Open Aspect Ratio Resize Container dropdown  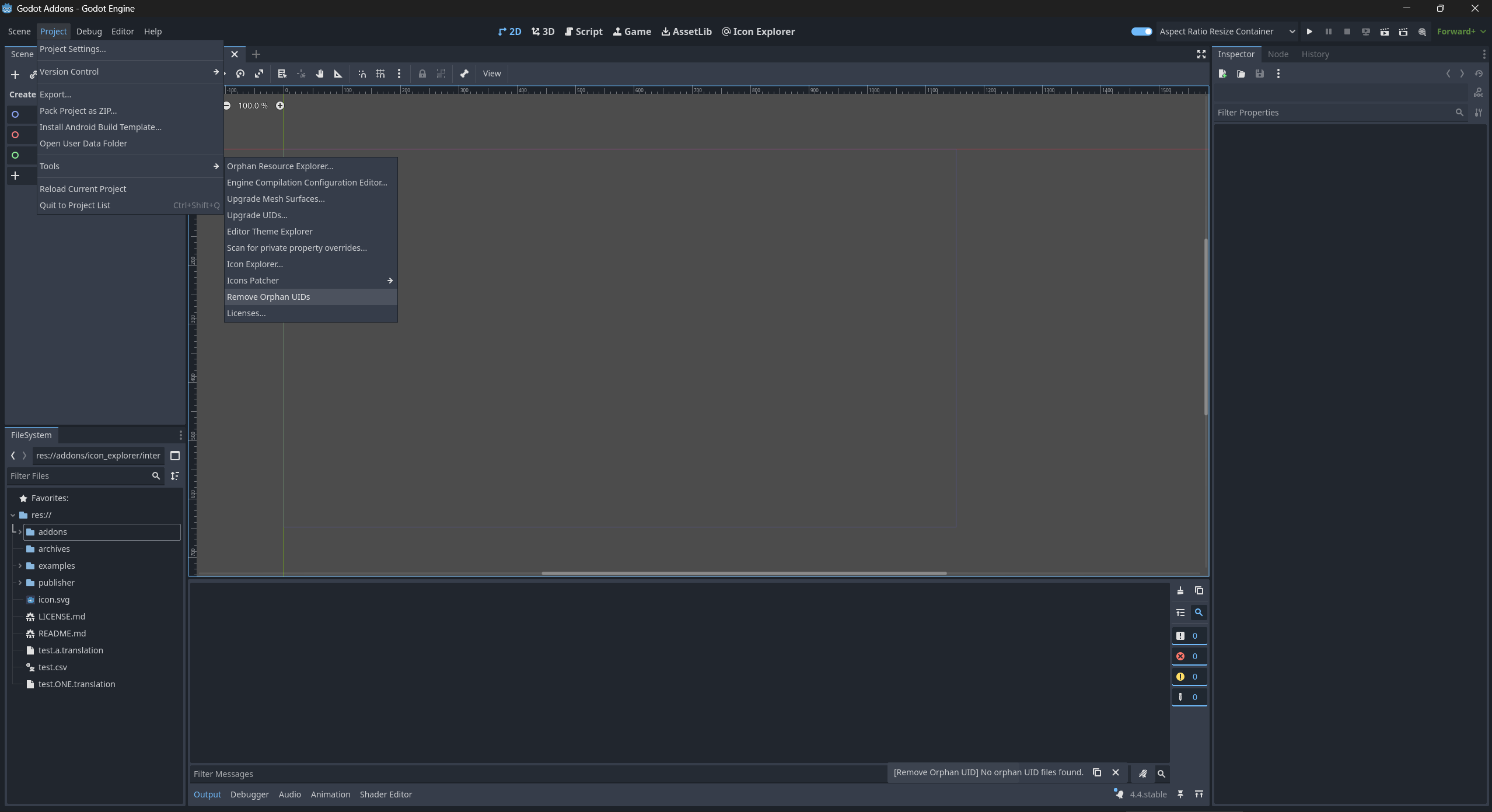click(1227, 32)
